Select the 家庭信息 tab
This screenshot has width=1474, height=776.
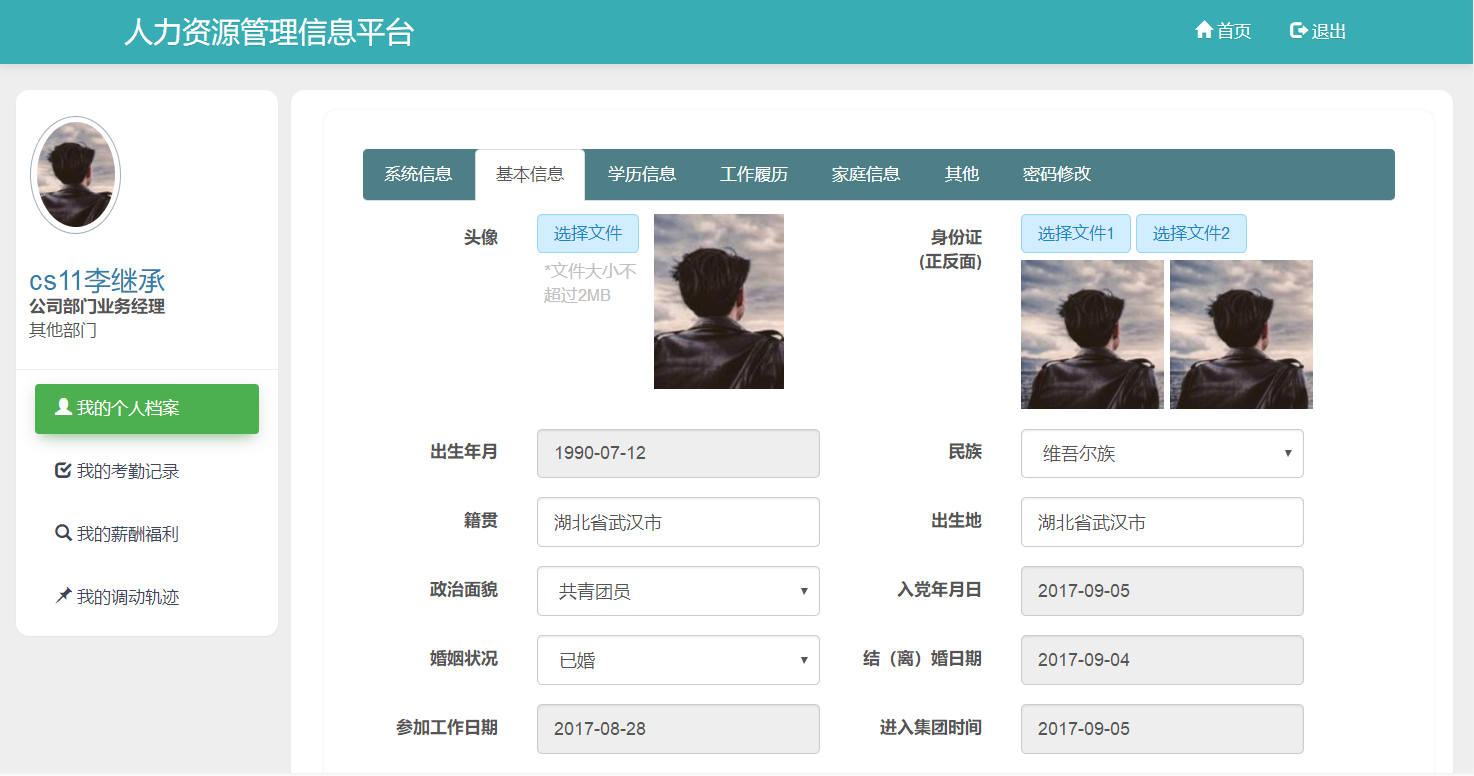(866, 174)
